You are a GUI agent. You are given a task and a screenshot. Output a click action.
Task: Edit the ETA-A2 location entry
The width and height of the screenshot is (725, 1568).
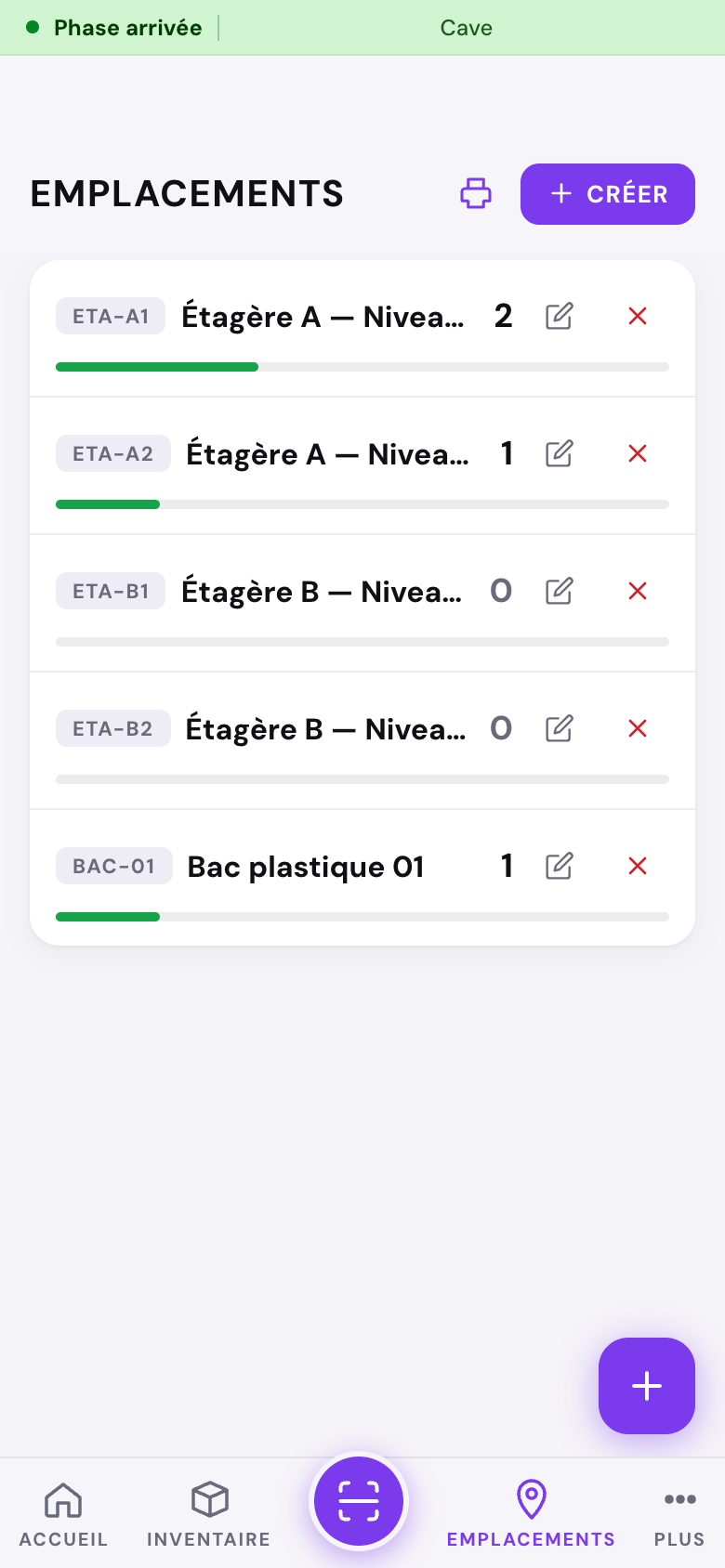tap(559, 453)
